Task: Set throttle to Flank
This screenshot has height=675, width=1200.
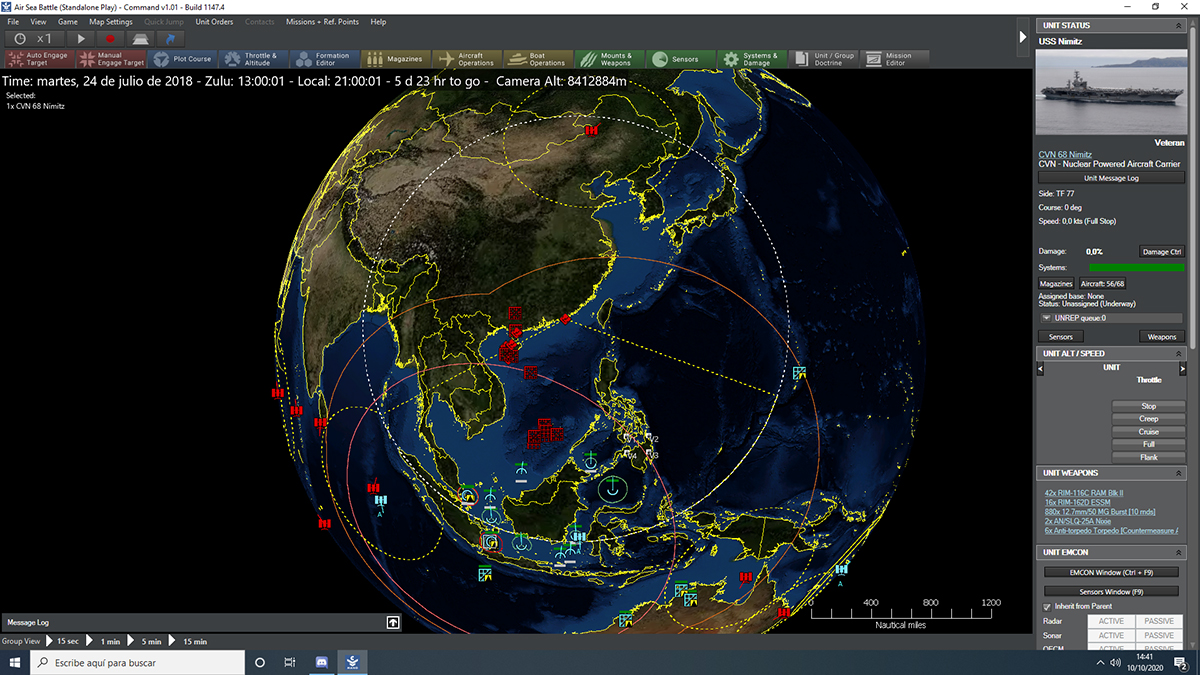Action: [x=1148, y=457]
